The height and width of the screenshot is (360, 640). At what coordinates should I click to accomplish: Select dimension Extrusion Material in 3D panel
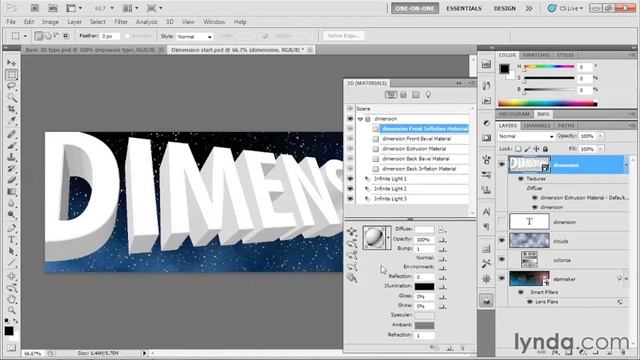[x=414, y=149]
